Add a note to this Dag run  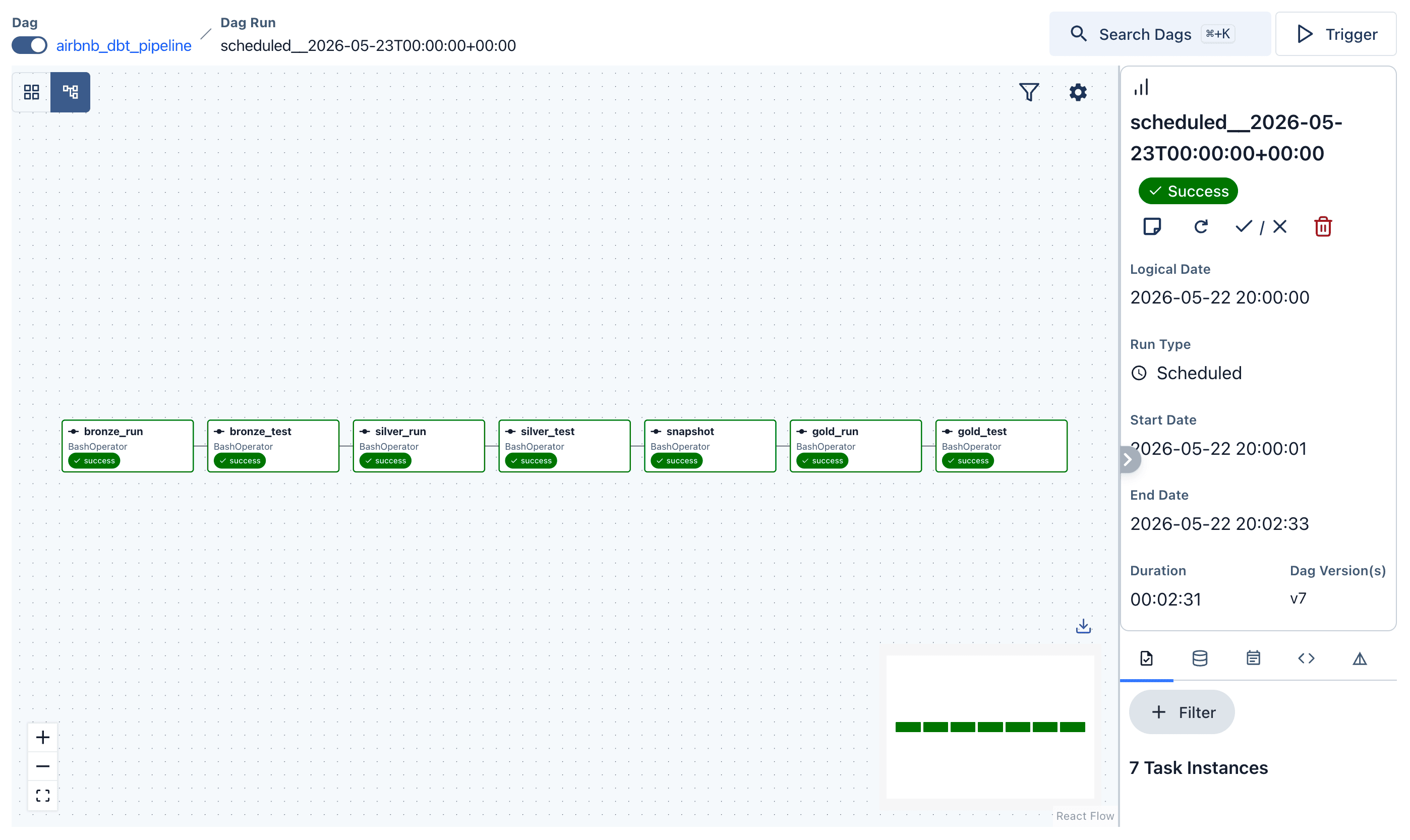1153,227
